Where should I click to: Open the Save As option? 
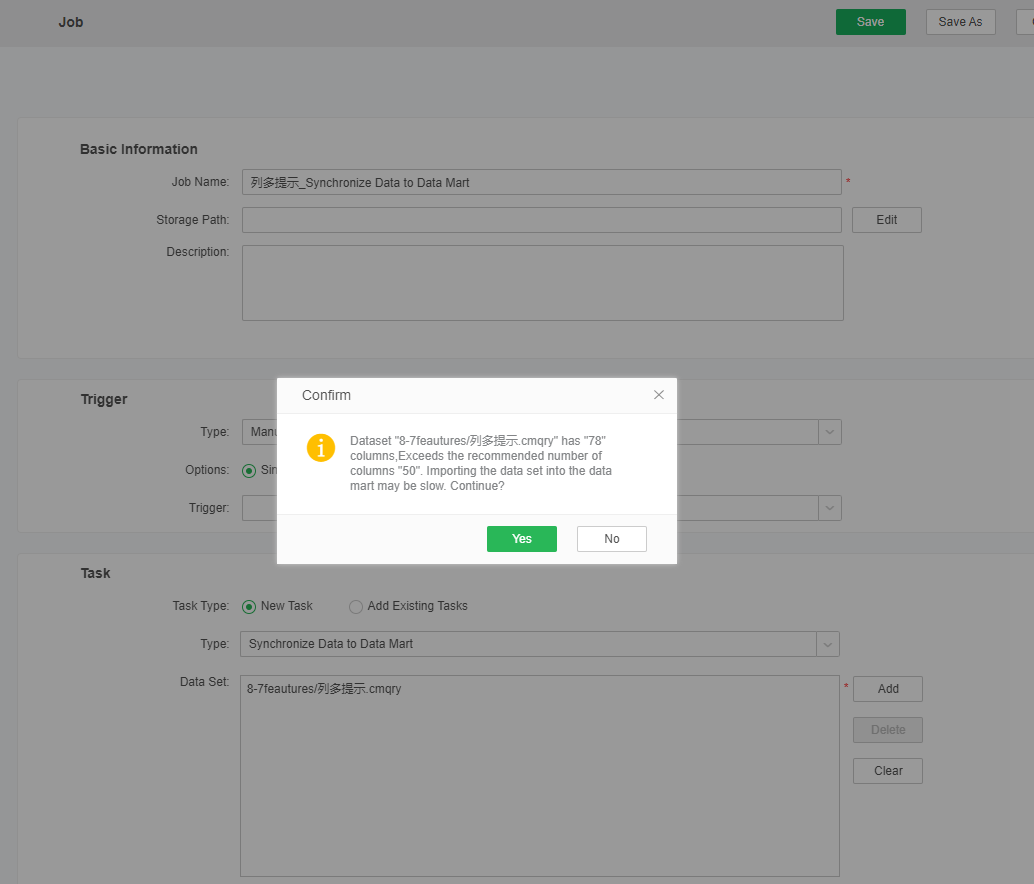960,22
